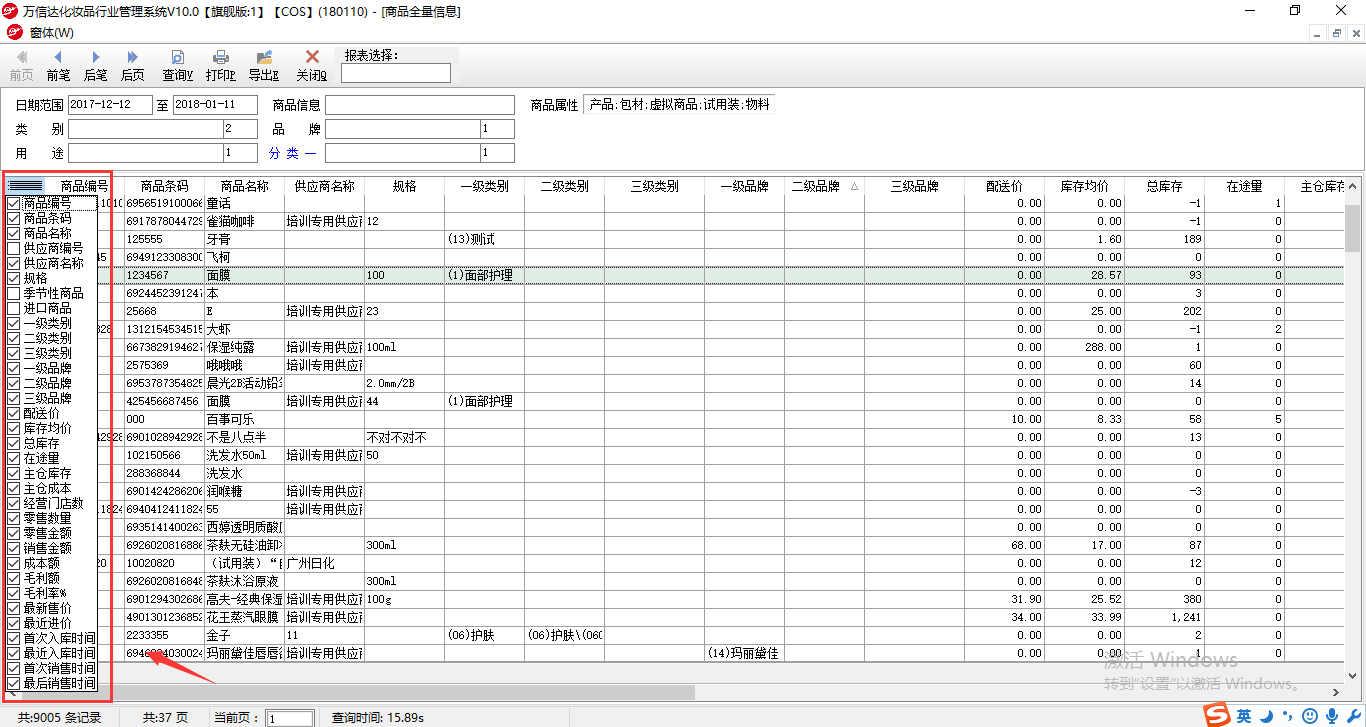Click the 共:9005 条记录 status text
Image resolution: width=1366 pixels, height=727 pixels.
pyautogui.click(x=59, y=718)
